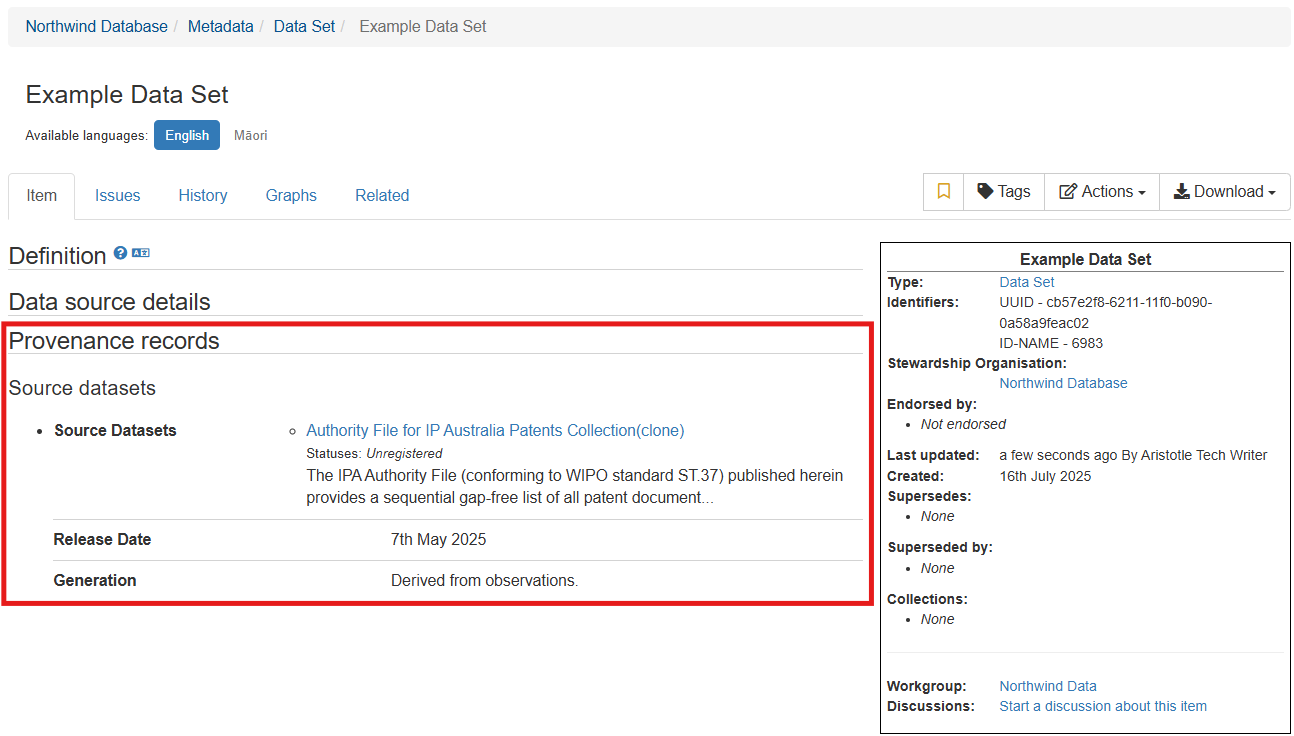Viewport: 1294px width, 736px height.
Task: Select the English language button
Action: click(x=187, y=136)
